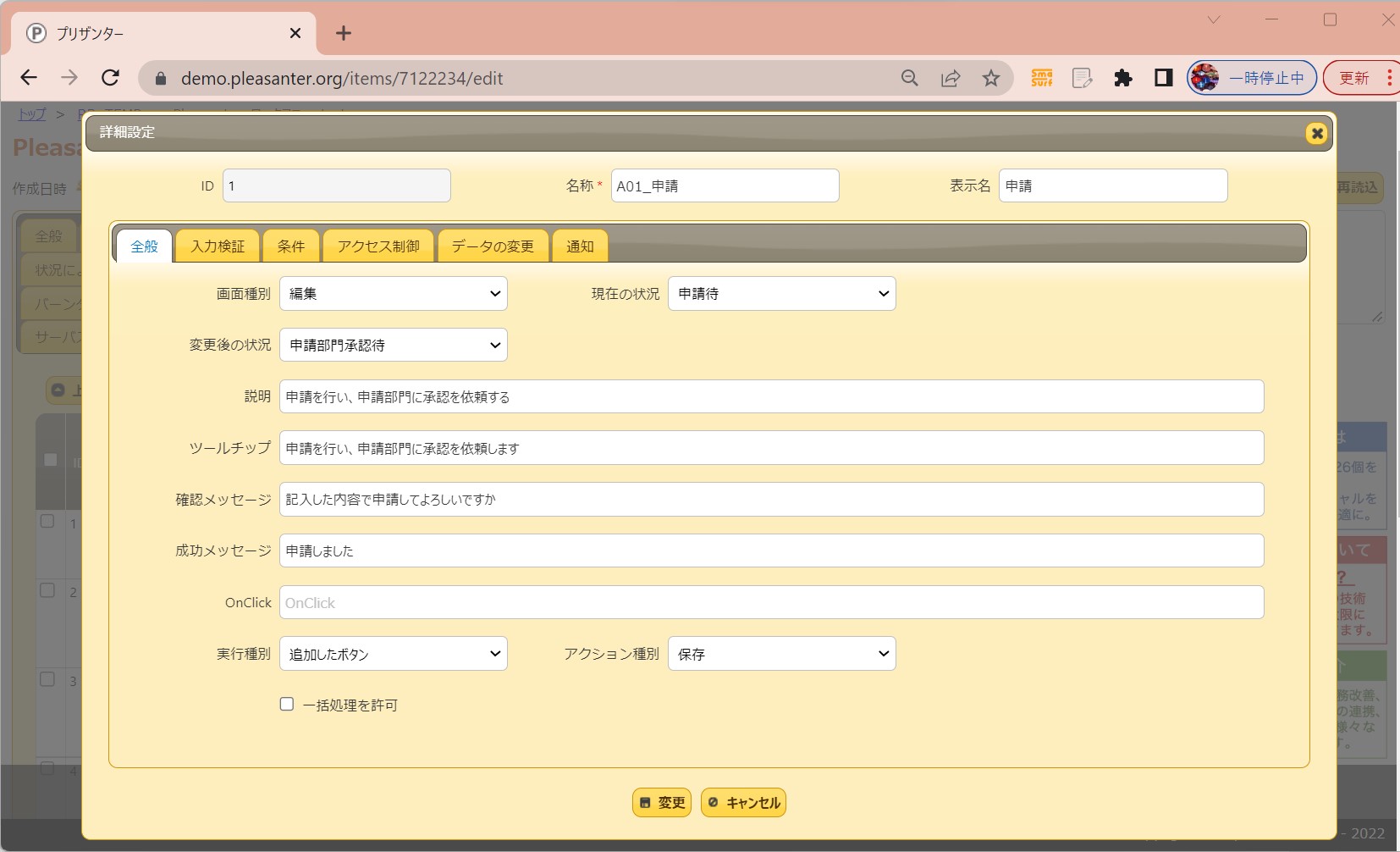The width and height of the screenshot is (1400, 852).
Task: Click the トップ breadcrumb link
Action: click(32, 114)
